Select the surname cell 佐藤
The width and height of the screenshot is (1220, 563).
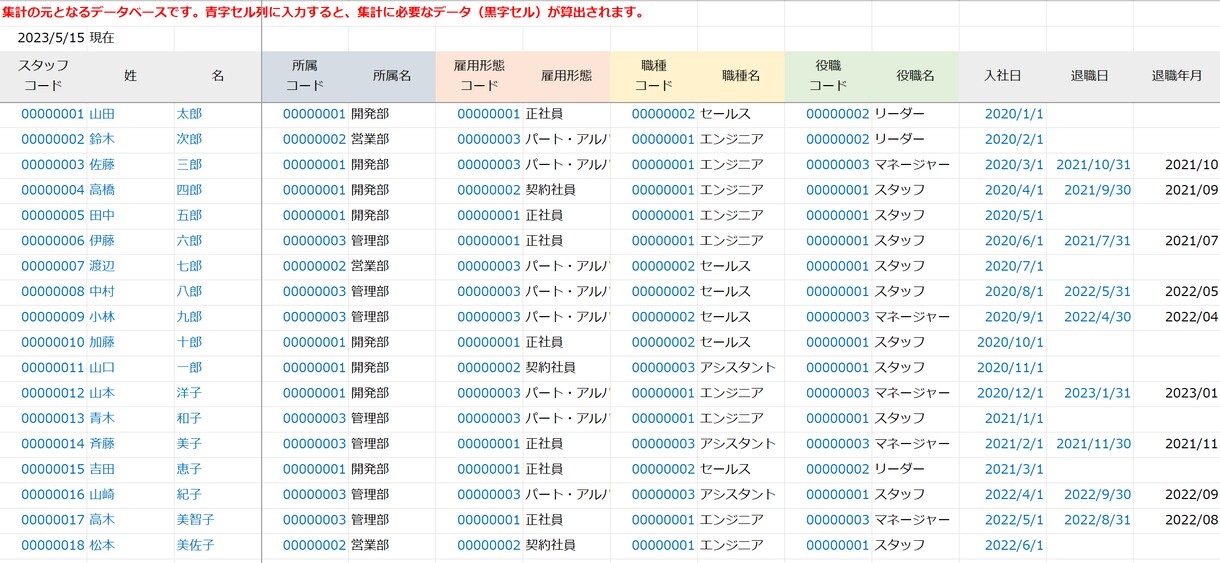pos(102,165)
